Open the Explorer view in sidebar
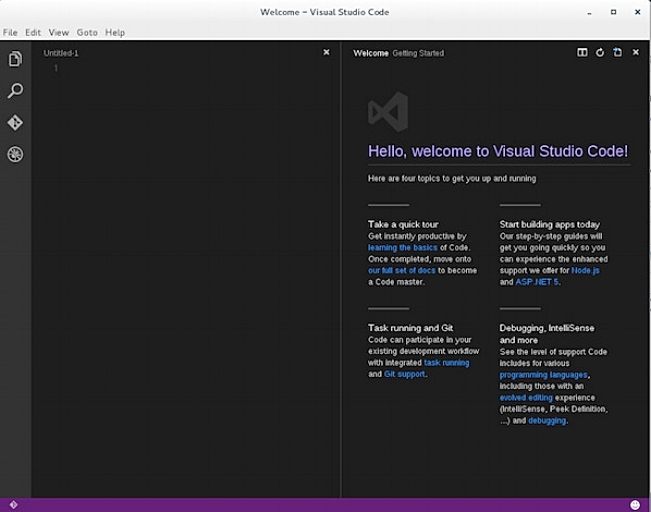This screenshot has height=512, width=651. (15, 59)
